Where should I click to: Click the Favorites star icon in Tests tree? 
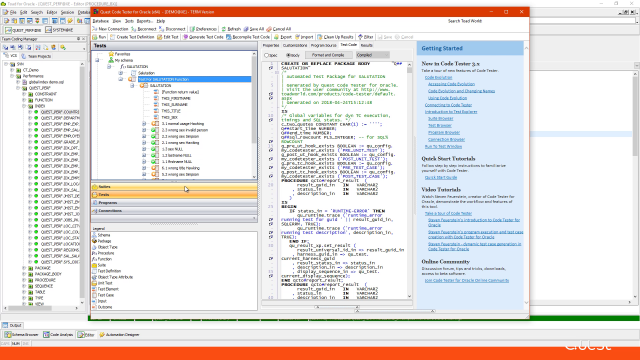pos(111,54)
